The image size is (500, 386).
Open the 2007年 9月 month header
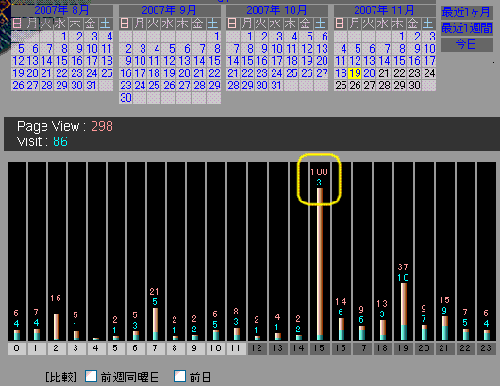pos(169,10)
